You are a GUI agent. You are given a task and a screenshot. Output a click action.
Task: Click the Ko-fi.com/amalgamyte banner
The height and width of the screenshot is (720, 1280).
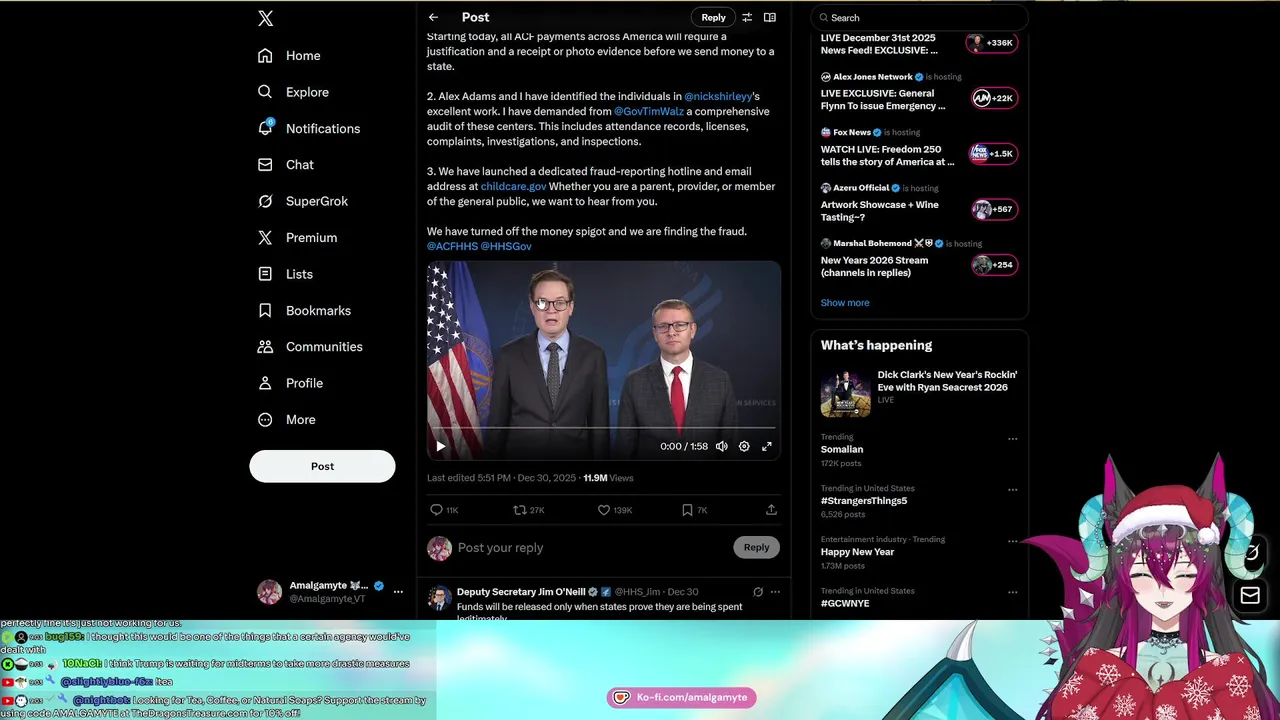[x=682, y=698]
